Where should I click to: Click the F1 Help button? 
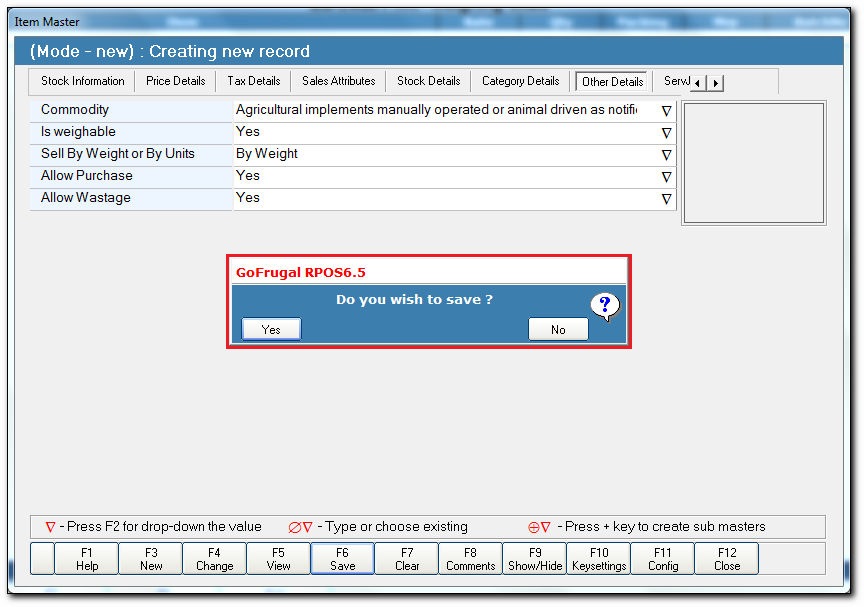(x=87, y=559)
